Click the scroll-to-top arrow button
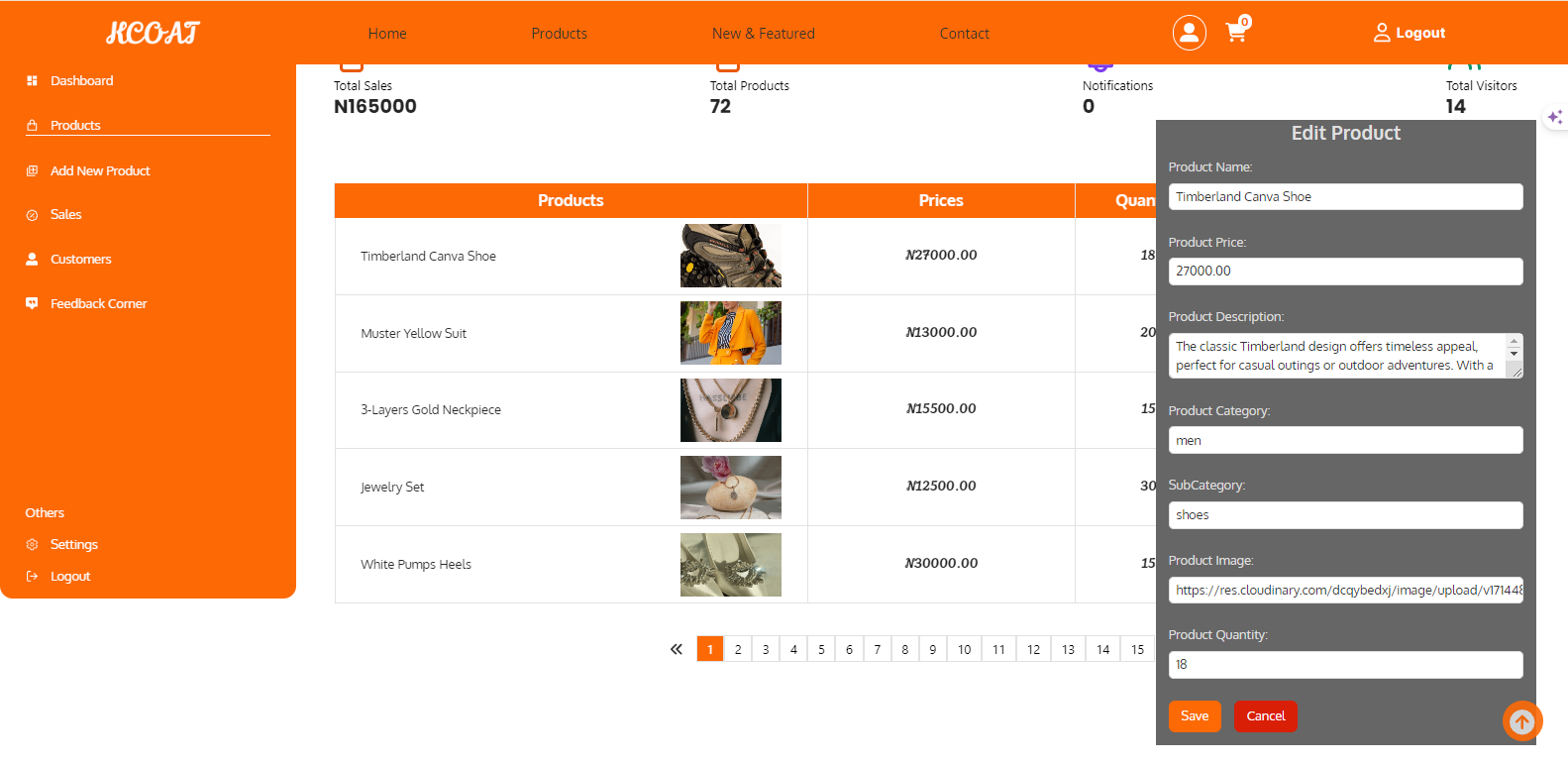This screenshot has height=765, width=1568. click(x=1522, y=721)
